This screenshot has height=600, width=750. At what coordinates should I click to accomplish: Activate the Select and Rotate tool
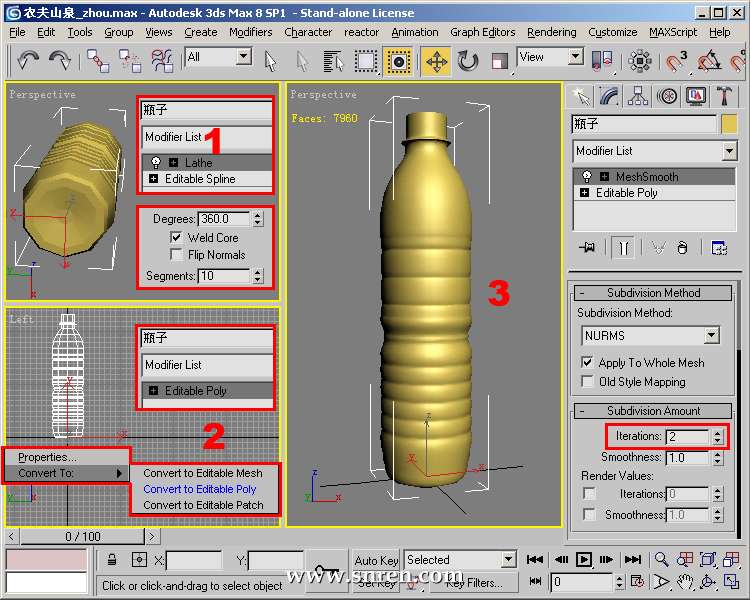(468, 61)
